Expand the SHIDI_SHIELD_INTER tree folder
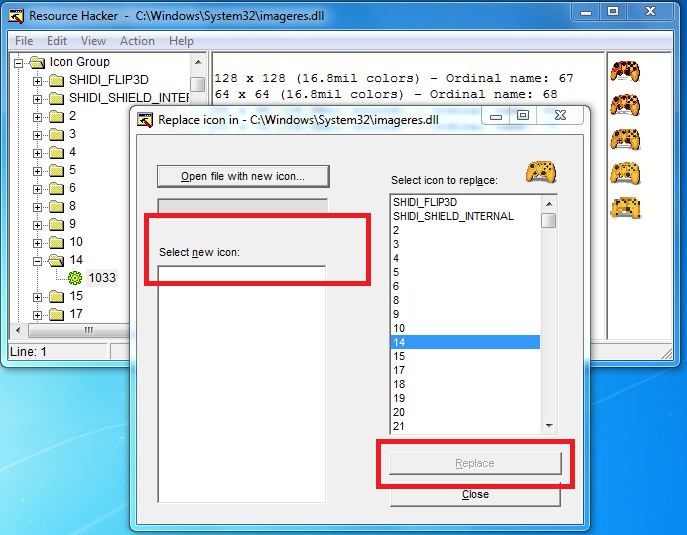687x535 pixels. 37,99
